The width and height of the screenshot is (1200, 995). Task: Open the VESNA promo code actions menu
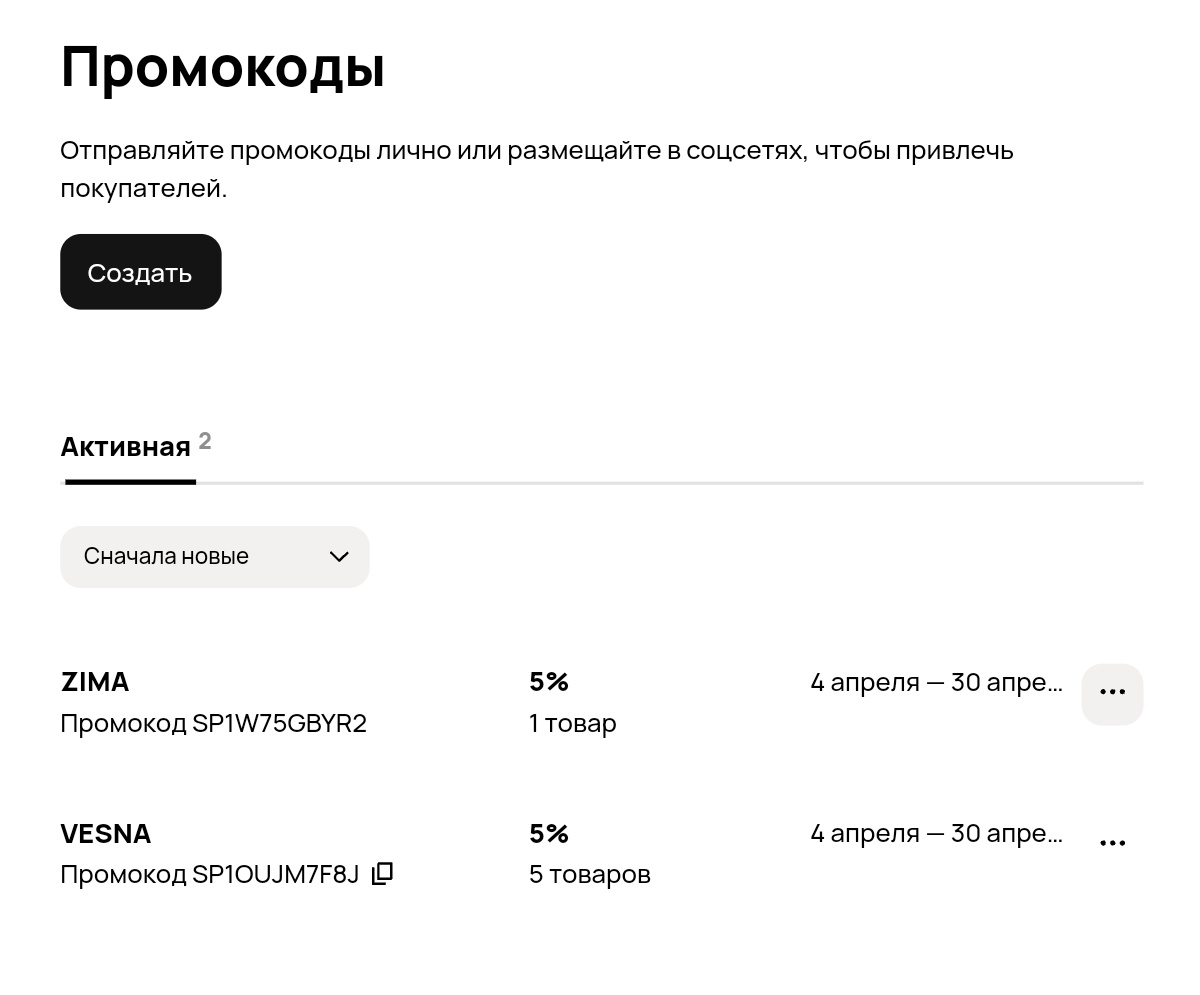coord(1112,842)
